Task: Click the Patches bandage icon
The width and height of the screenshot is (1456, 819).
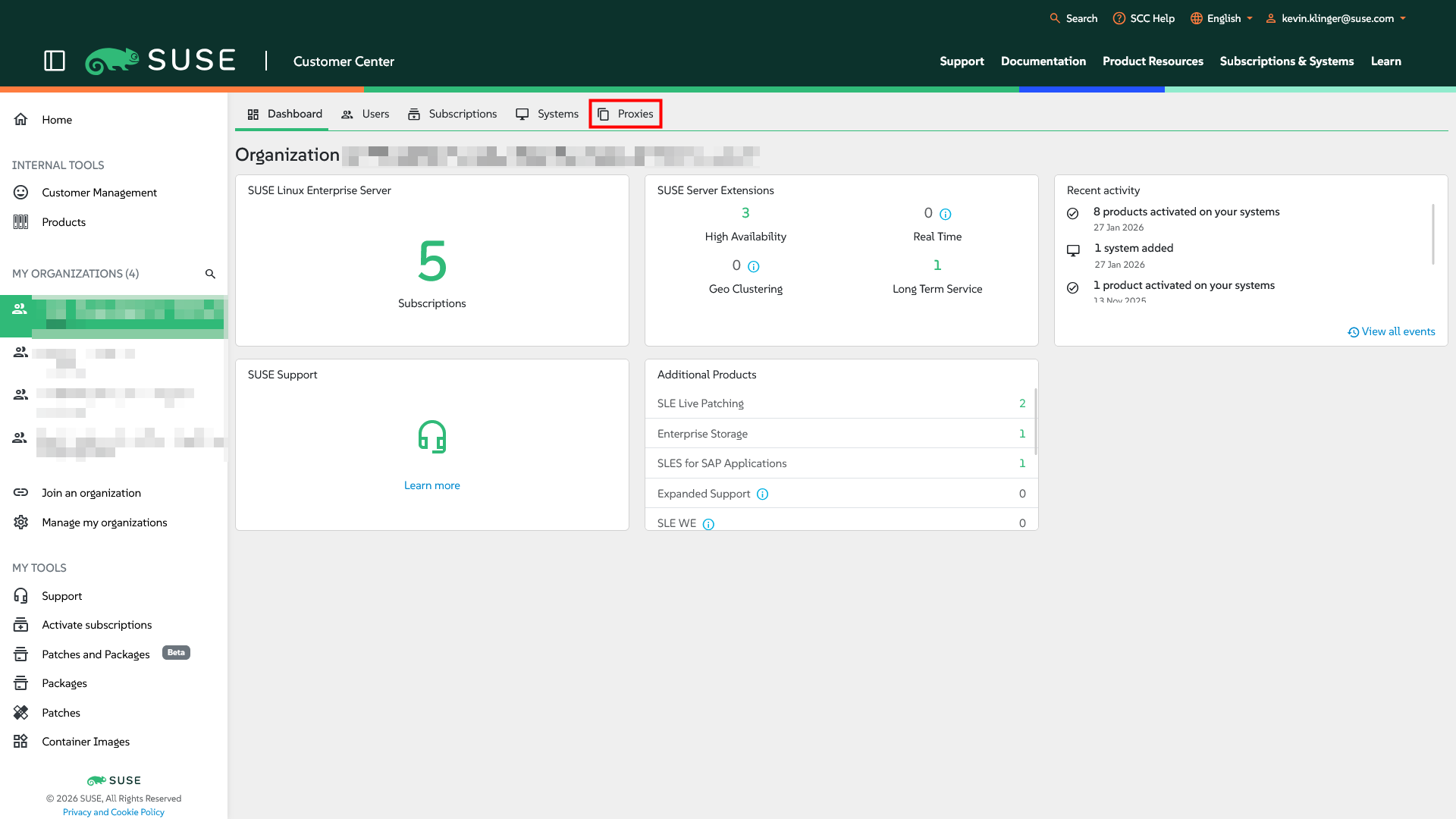Action: (21, 713)
